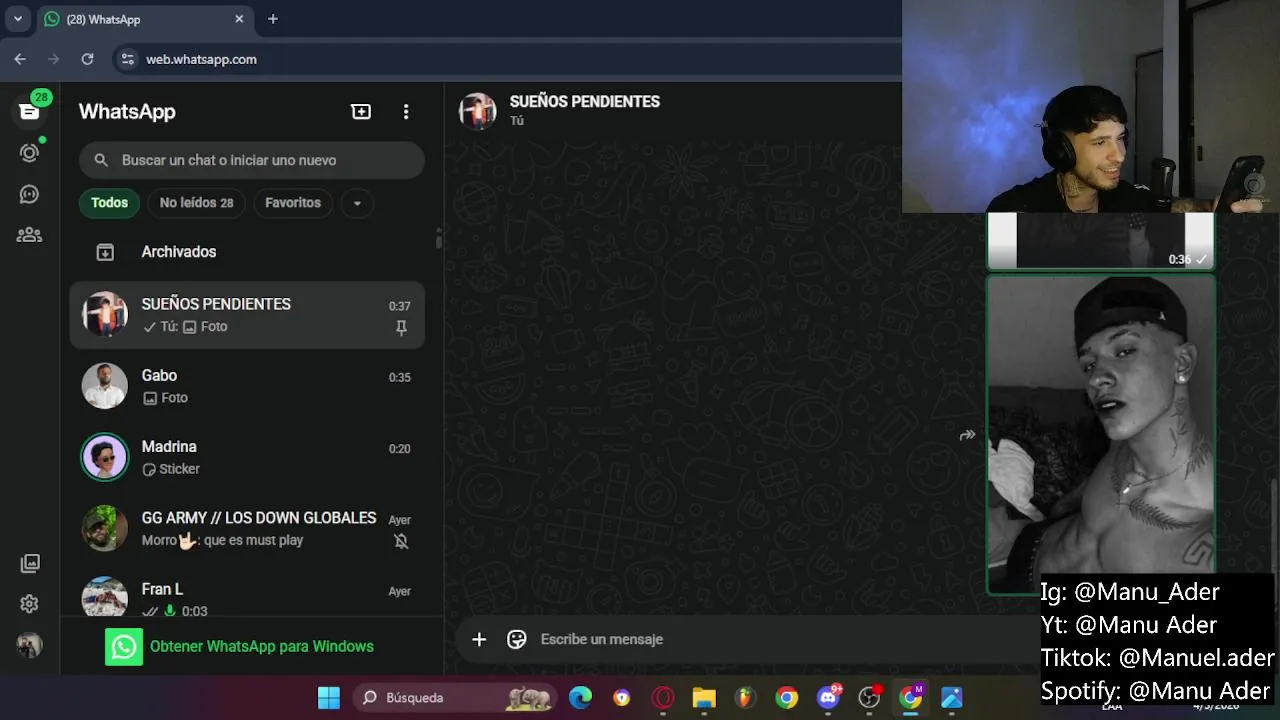Open Discord from taskbar
This screenshot has height=720, width=1280.
point(828,698)
